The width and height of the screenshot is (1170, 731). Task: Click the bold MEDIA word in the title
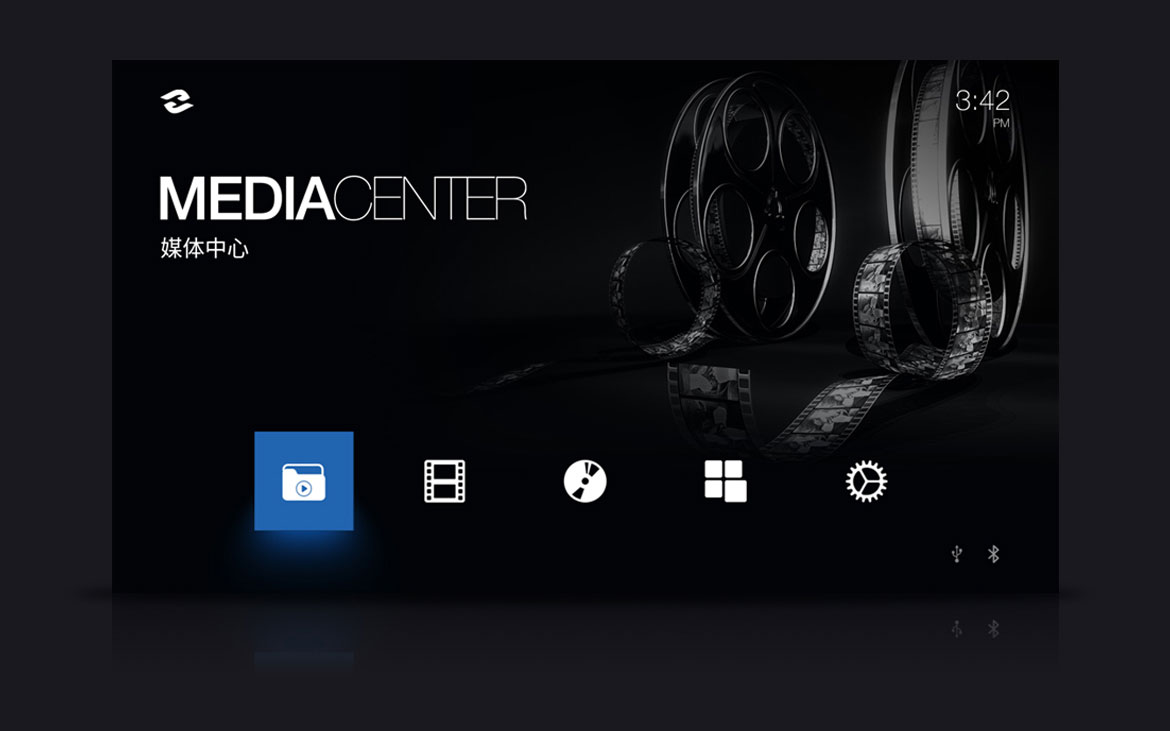point(245,198)
